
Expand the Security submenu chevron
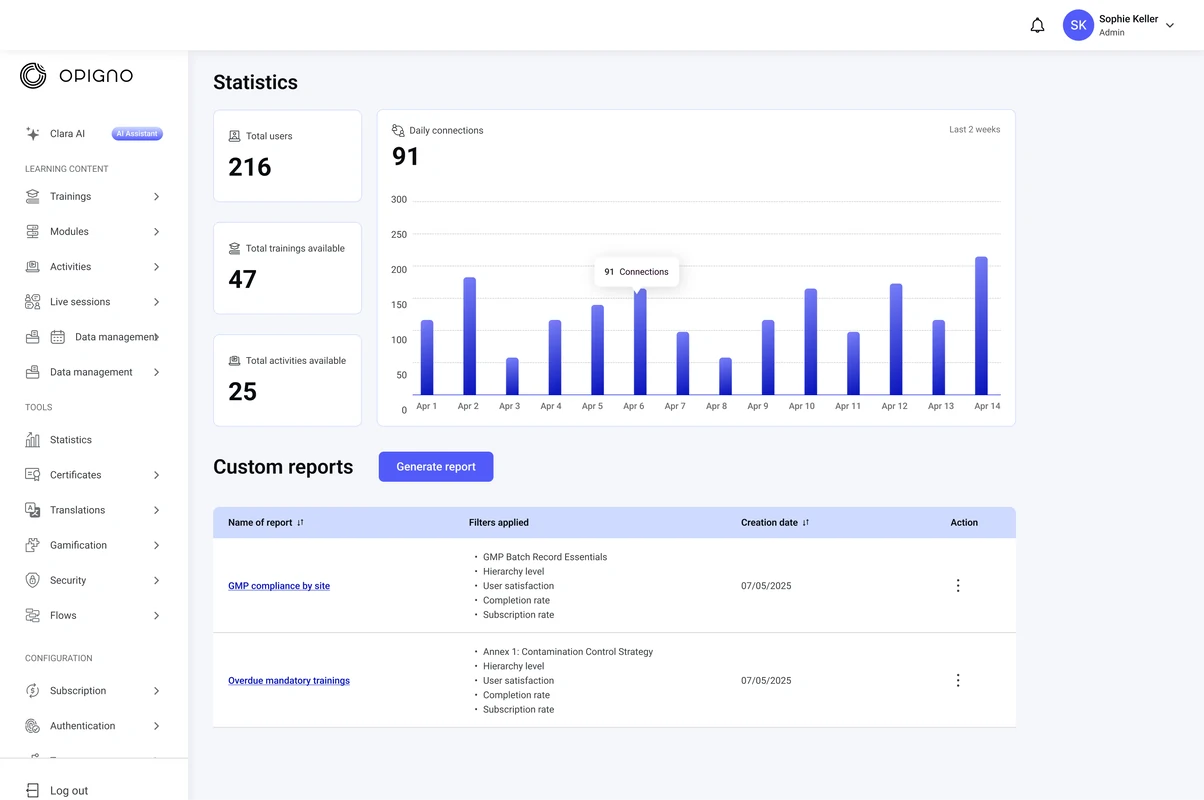click(x=156, y=580)
